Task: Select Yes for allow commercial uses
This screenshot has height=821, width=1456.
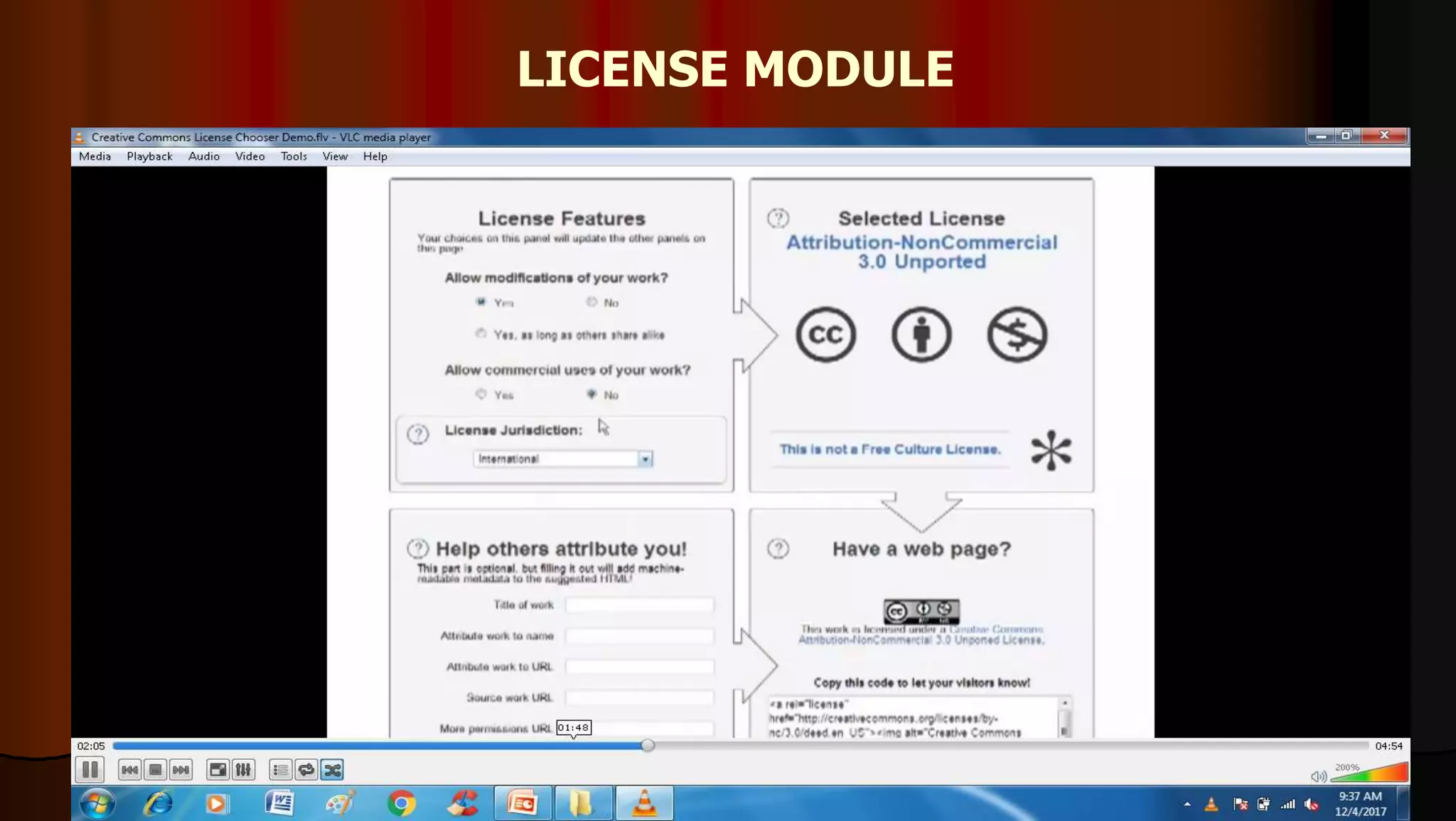Action: [481, 394]
